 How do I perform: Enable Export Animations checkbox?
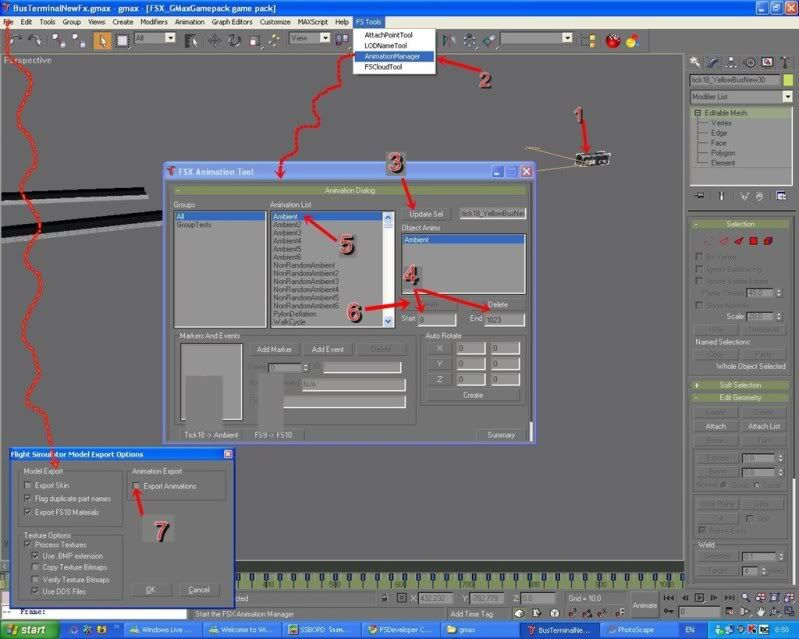(x=136, y=486)
